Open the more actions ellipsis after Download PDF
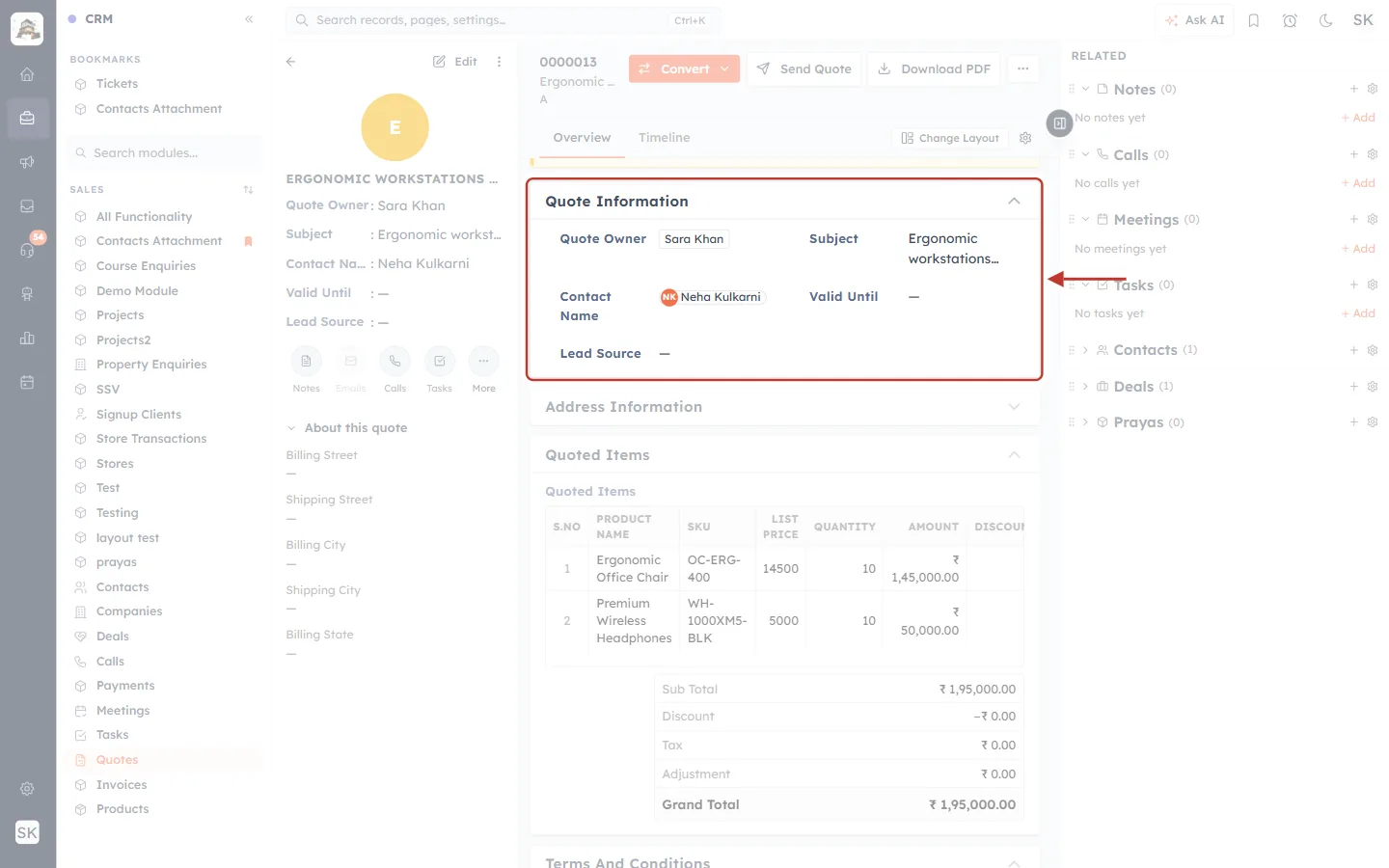The image size is (1389, 868). click(x=1023, y=69)
